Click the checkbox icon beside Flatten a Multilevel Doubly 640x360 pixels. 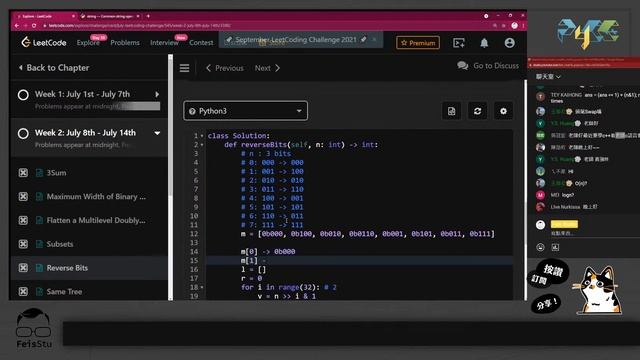(x=23, y=220)
